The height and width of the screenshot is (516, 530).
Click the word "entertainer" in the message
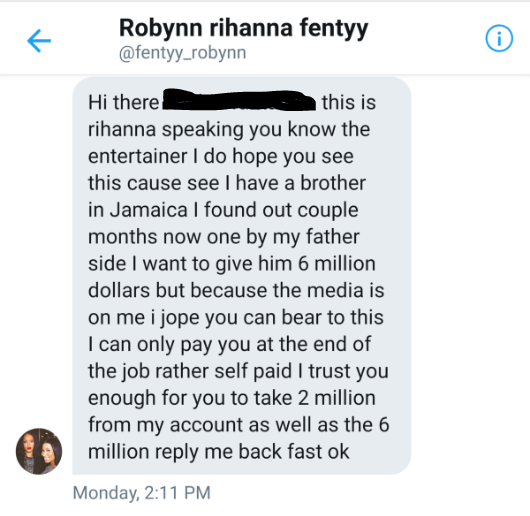(x=138, y=157)
